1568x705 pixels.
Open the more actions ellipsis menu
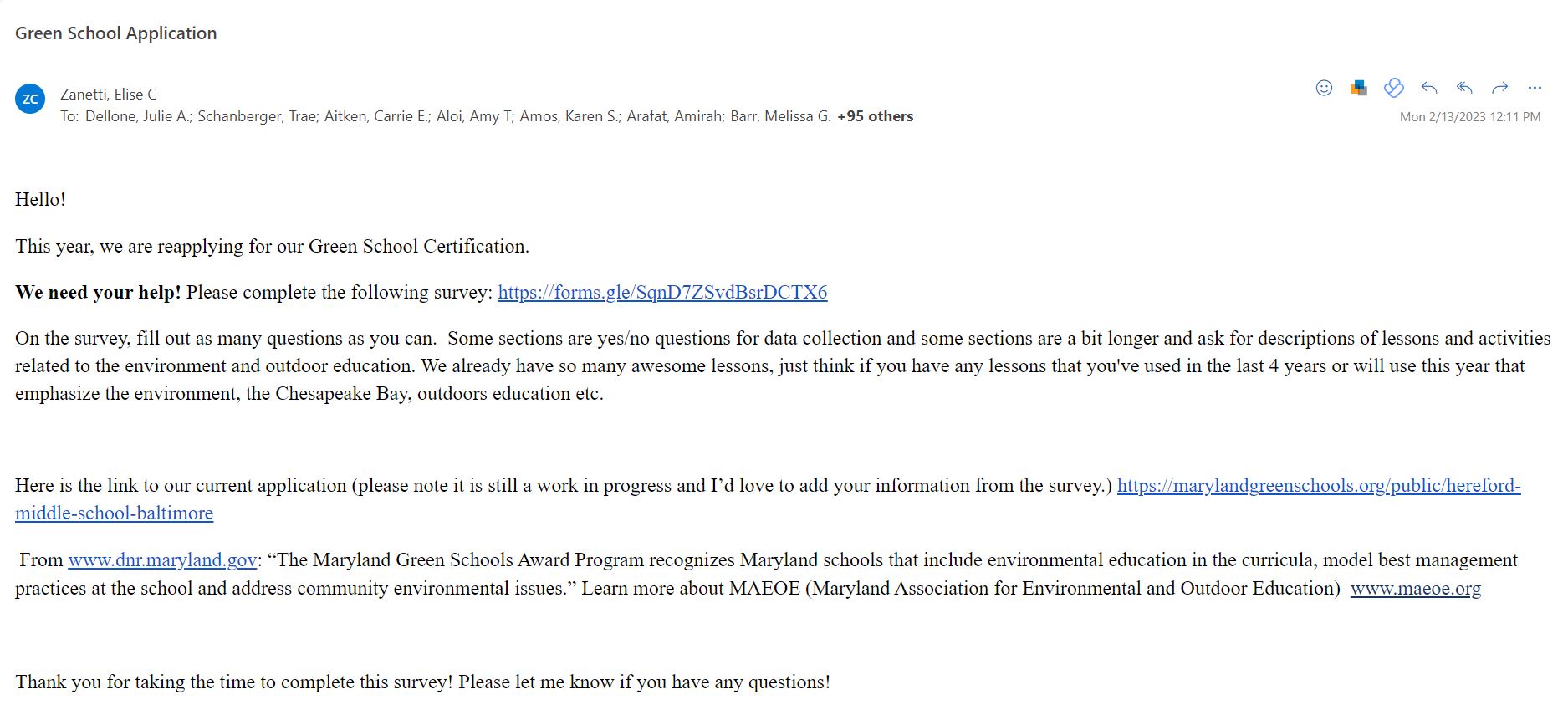(1535, 88)
